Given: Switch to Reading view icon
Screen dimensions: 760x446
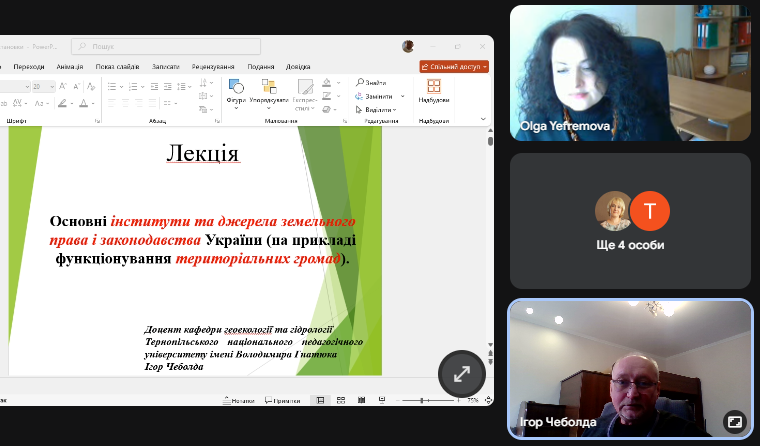Looking at the screenshot, I should (x=362, y=400).
